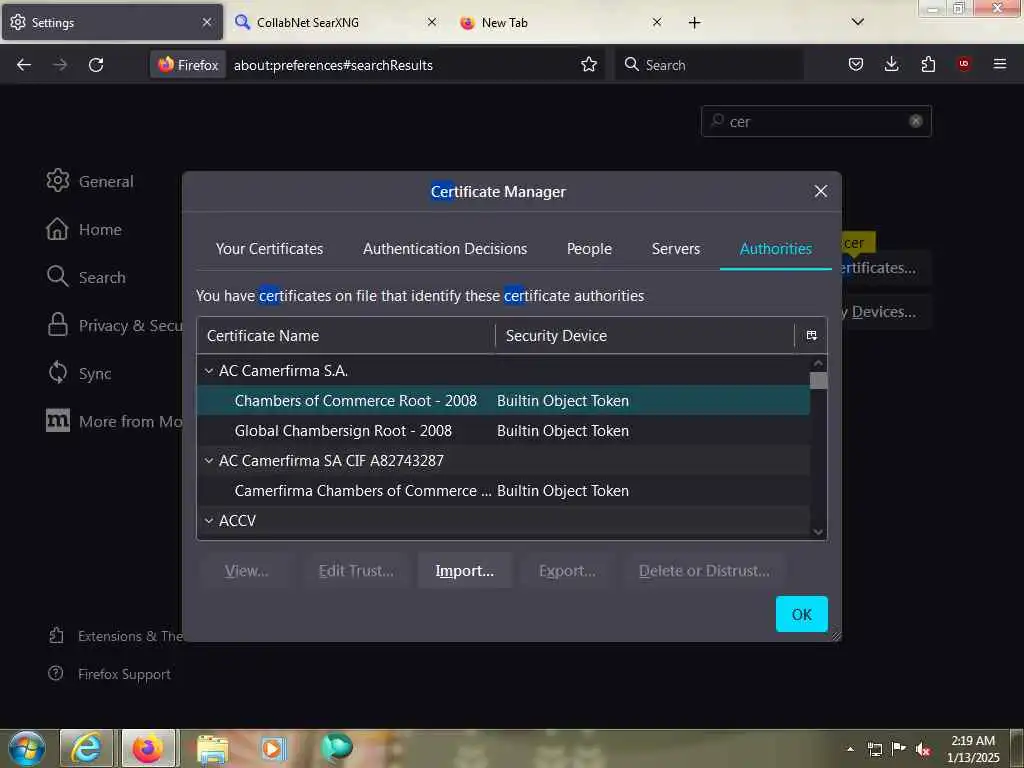Switch to Servers tab

pos(675,249)
